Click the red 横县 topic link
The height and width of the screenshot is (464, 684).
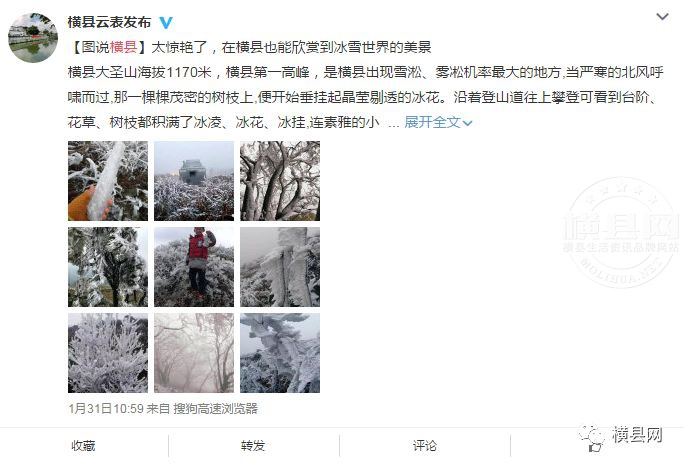pos(124,47)
